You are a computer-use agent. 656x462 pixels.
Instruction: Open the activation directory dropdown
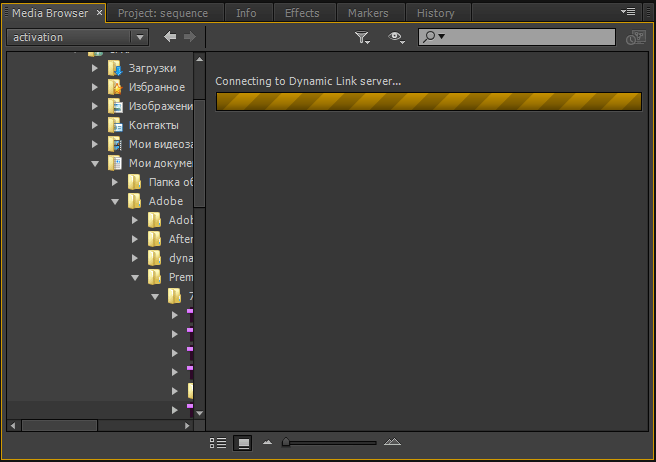tap(77, 37)
